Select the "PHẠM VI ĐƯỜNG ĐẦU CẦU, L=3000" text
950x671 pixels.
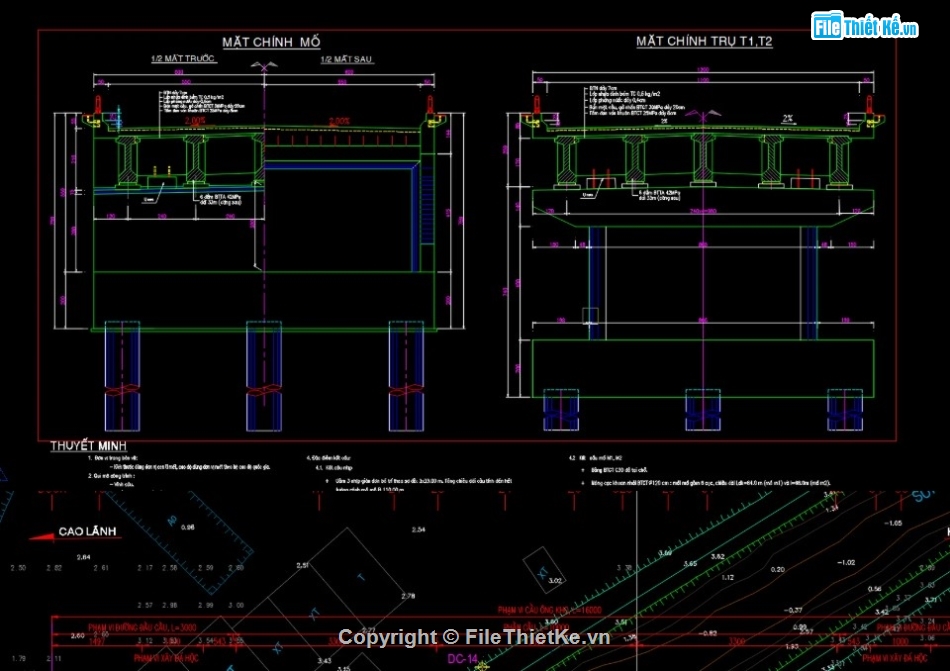137,628
